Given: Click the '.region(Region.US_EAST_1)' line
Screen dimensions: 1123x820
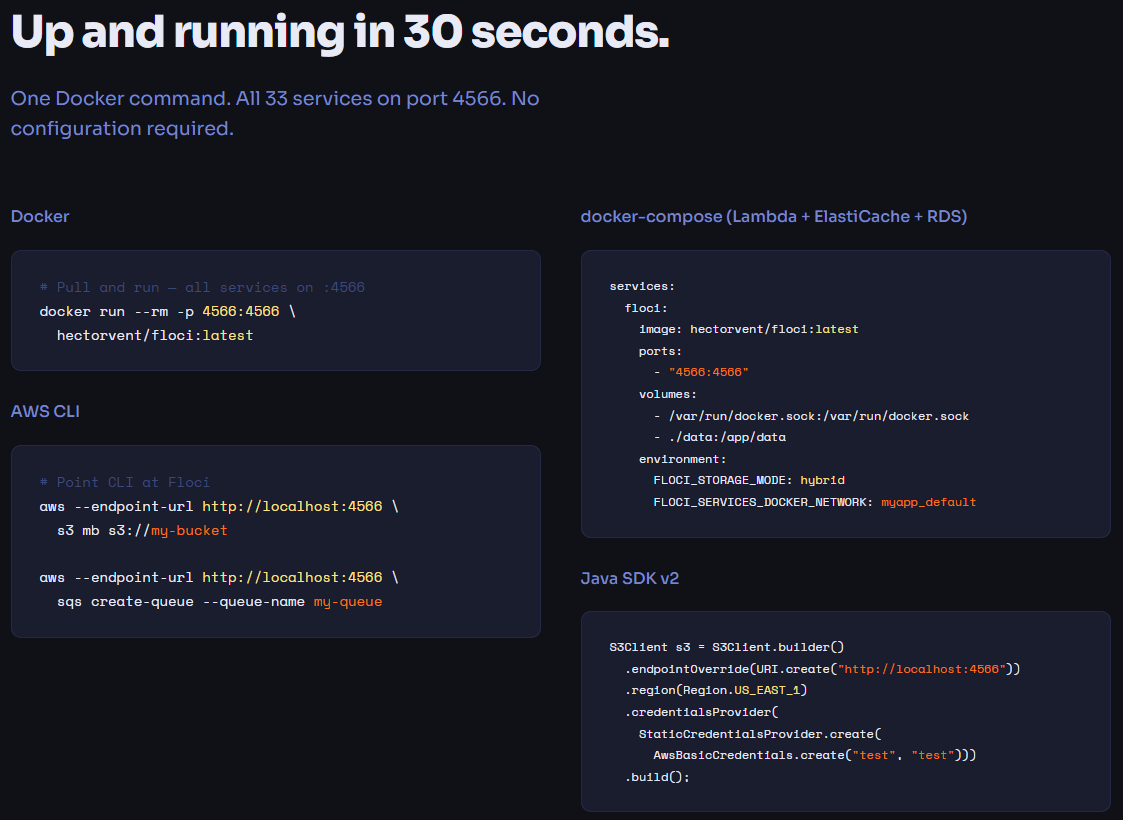Looking at the screenshot, I should (715, 690).
